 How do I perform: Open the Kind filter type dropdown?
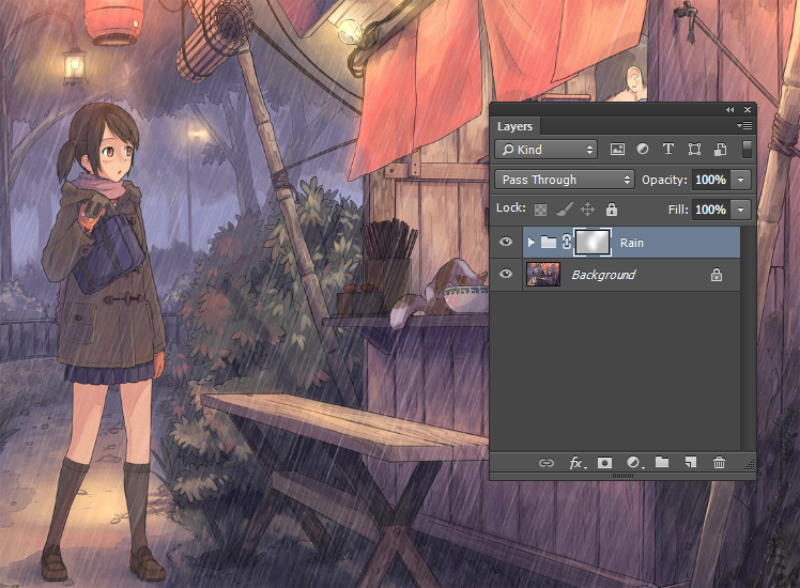coord(546,150)
